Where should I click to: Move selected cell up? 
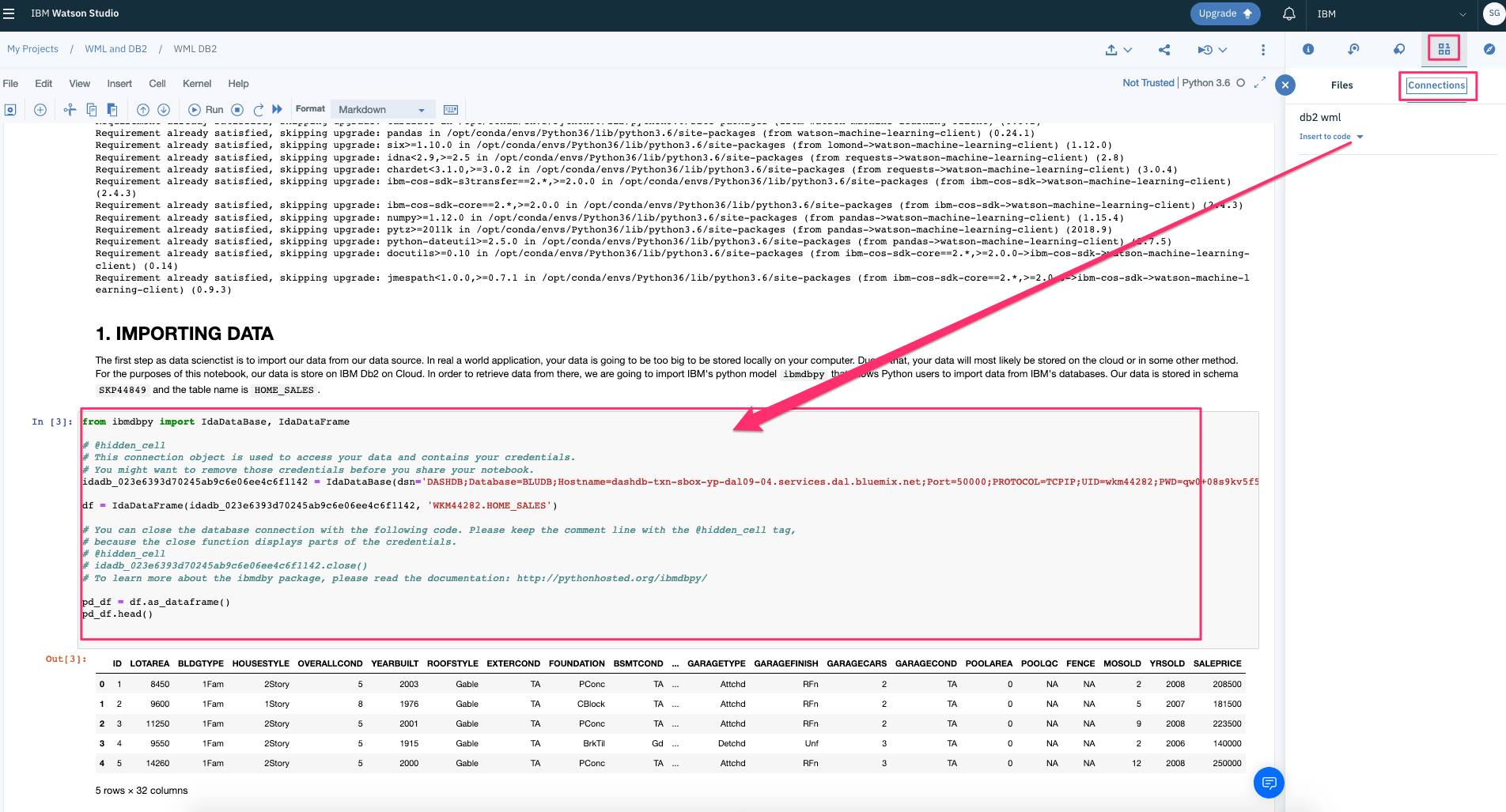click(142, 110)
